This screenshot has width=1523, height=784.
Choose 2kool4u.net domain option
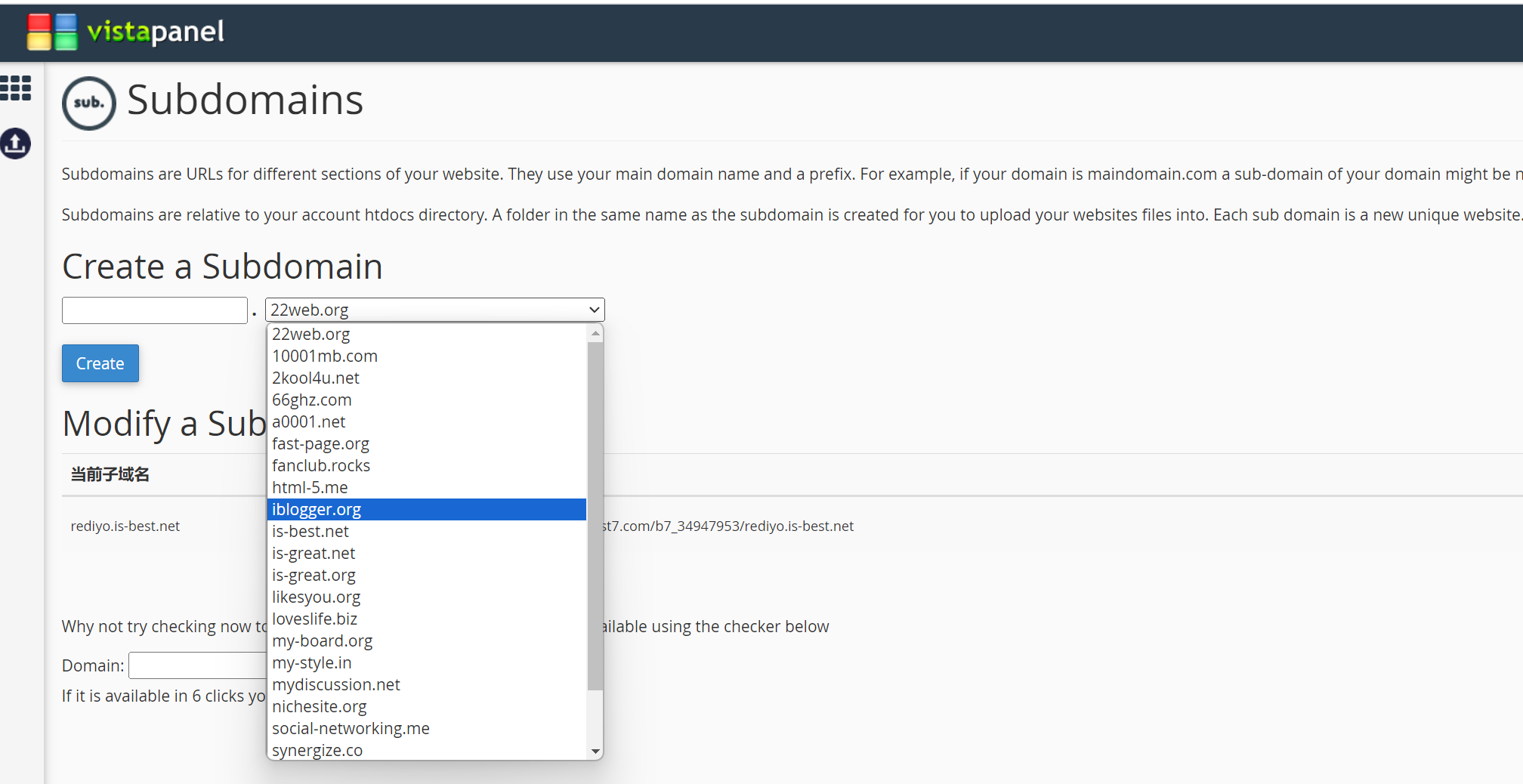point(427,378)
